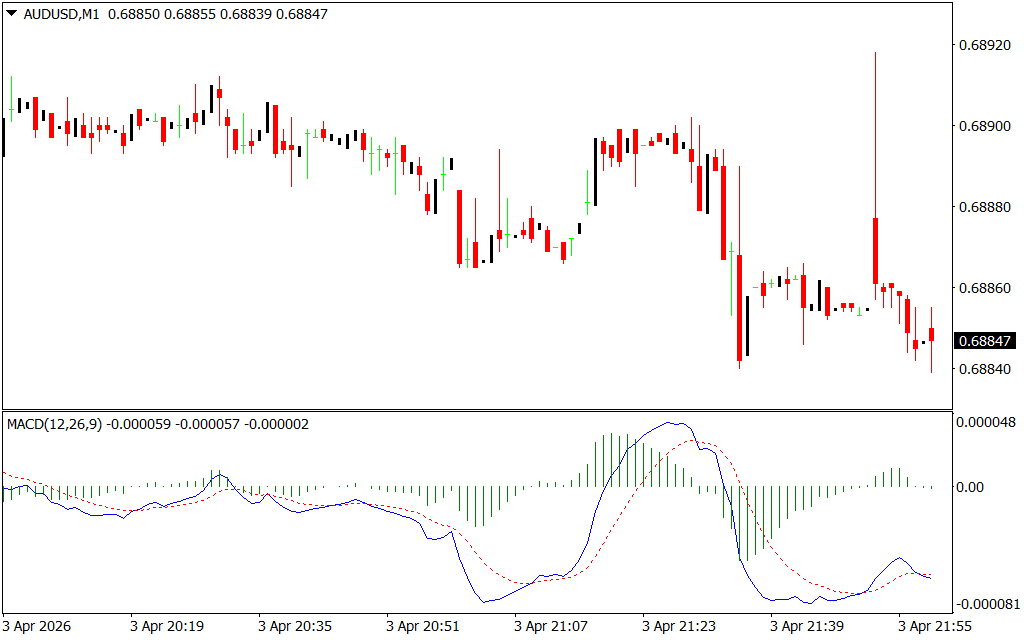Select the 3 Apr 21:23 time label
The image size is (1024, 640).
click(x=679, y=626)
